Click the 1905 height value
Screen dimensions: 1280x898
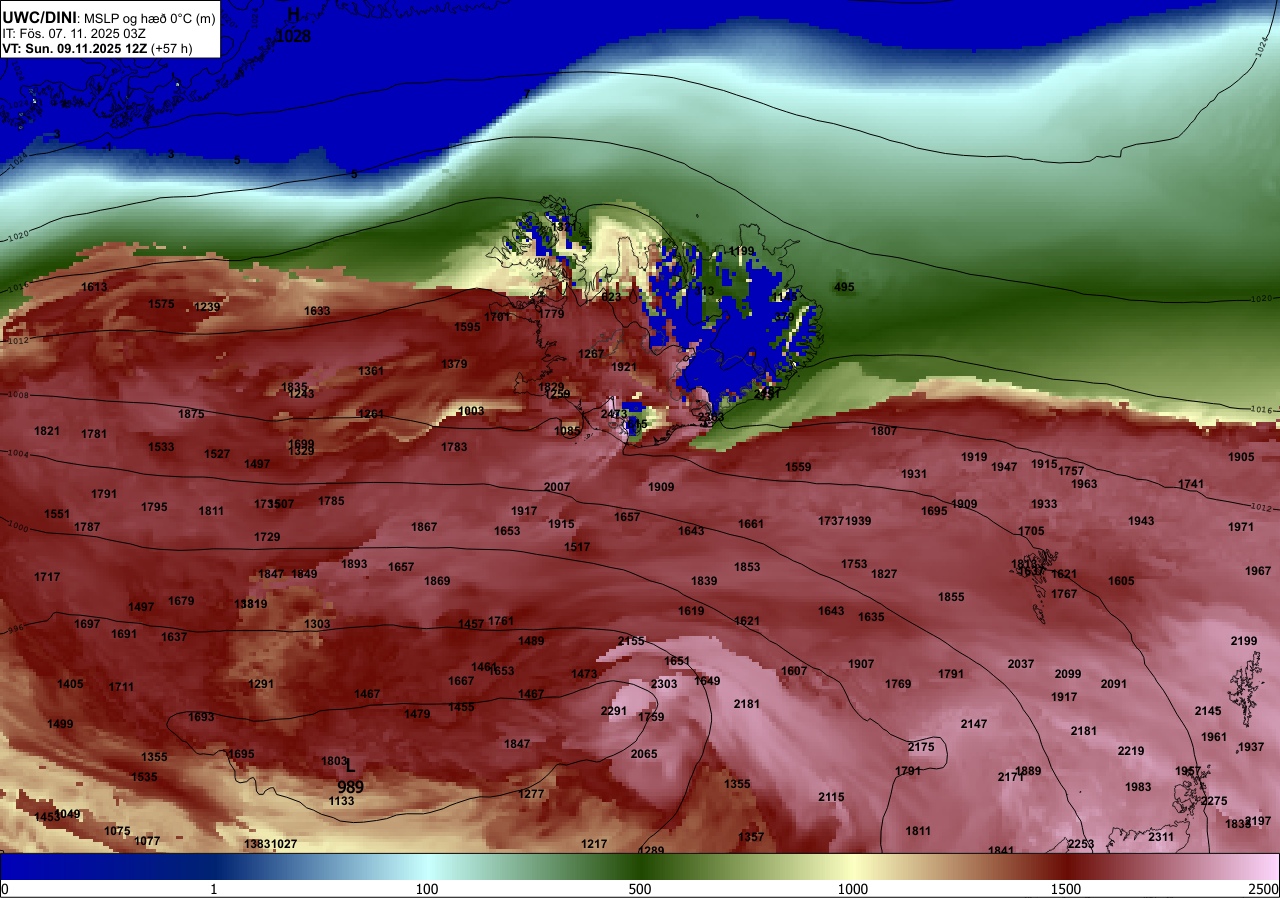(x=1241, y=457)
